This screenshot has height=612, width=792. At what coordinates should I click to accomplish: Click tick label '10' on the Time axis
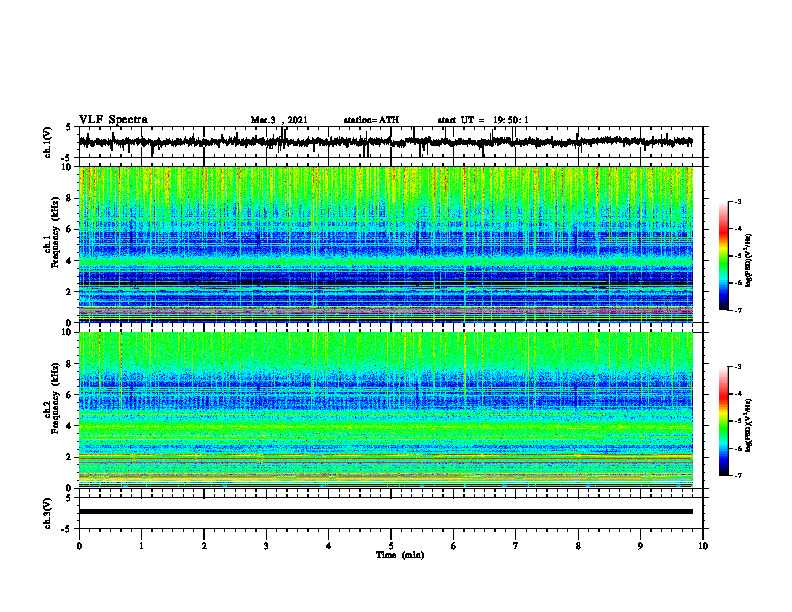pos(703,546)
